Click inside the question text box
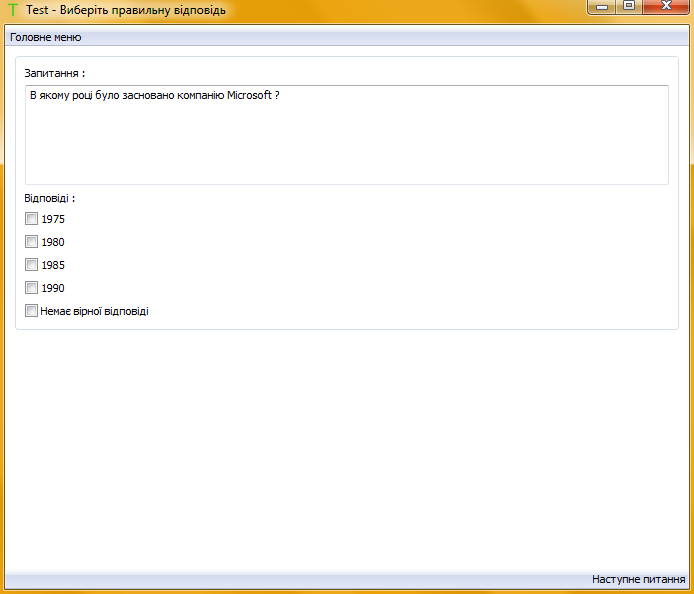Image resolution: width=694 pixels, height=594 pixels. tap(347, 135)
